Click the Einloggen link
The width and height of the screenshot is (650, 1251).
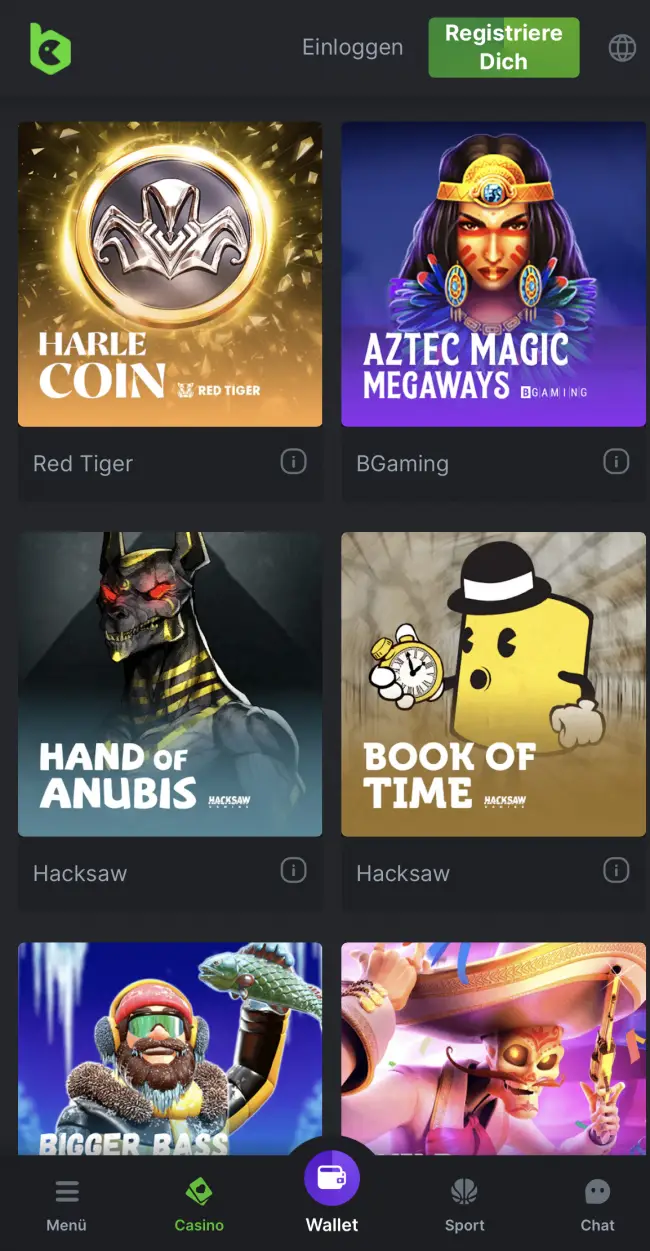coord(353,47)
